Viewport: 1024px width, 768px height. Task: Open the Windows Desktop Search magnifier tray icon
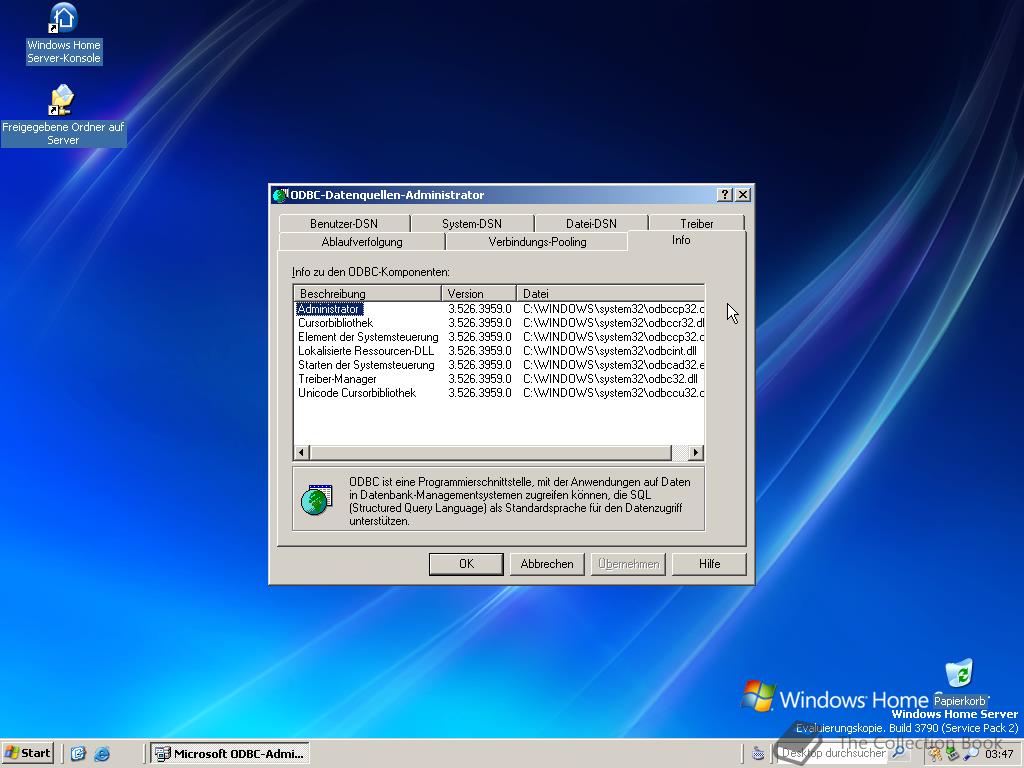click(x=971, y=754)
